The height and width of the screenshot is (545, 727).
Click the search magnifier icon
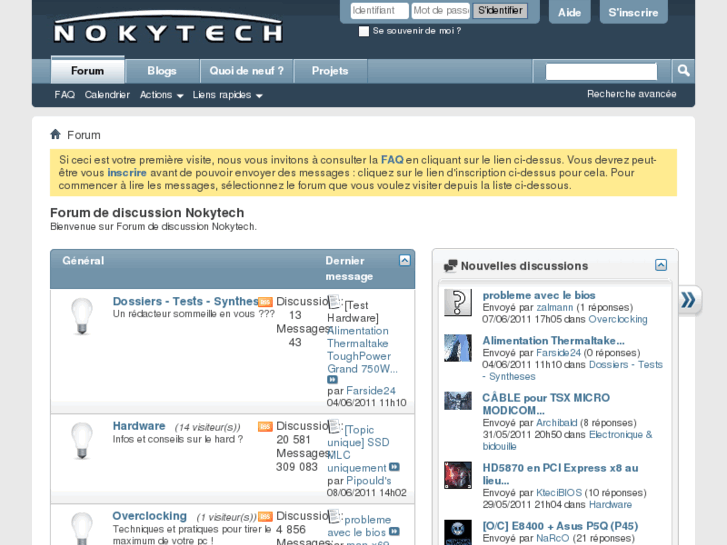click(683, 71)
